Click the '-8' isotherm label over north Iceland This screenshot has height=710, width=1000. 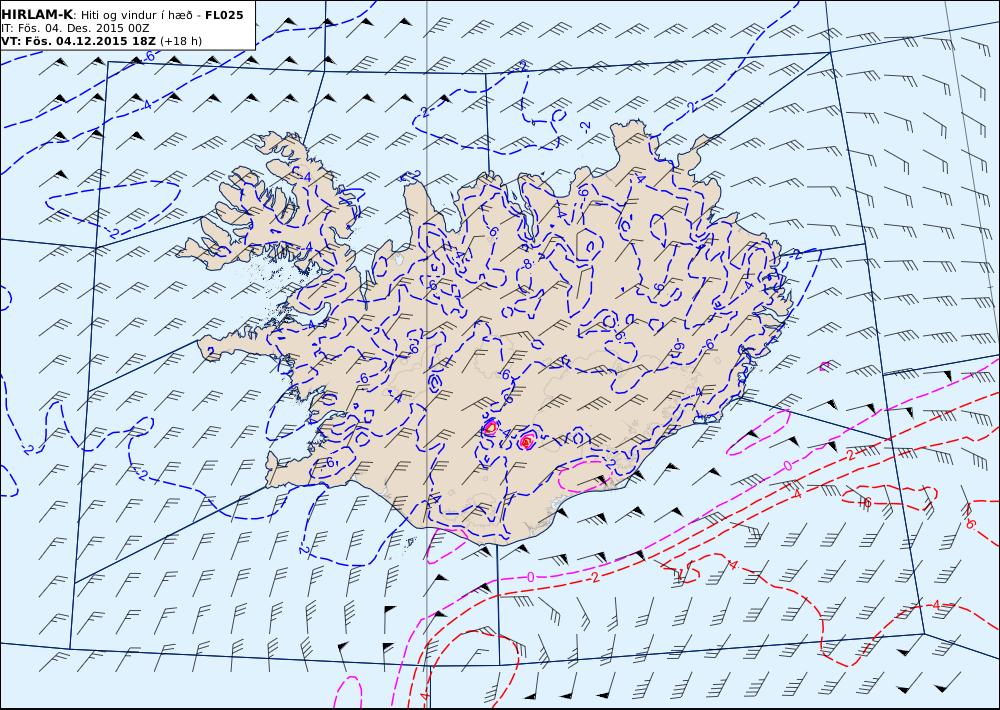click(527, 264)
